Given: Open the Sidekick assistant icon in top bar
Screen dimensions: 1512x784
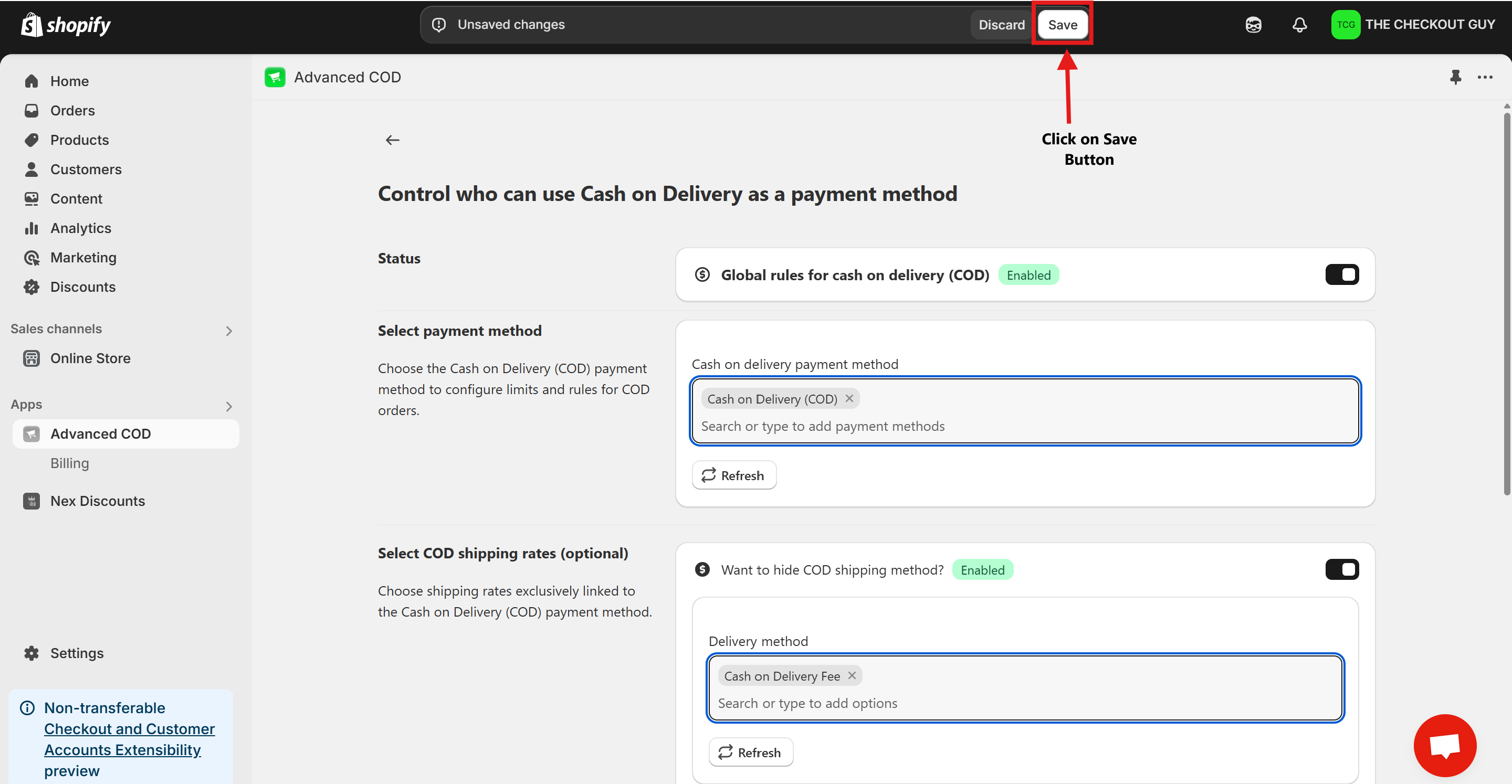Looking at the screenshot, I should [1253, 25].
